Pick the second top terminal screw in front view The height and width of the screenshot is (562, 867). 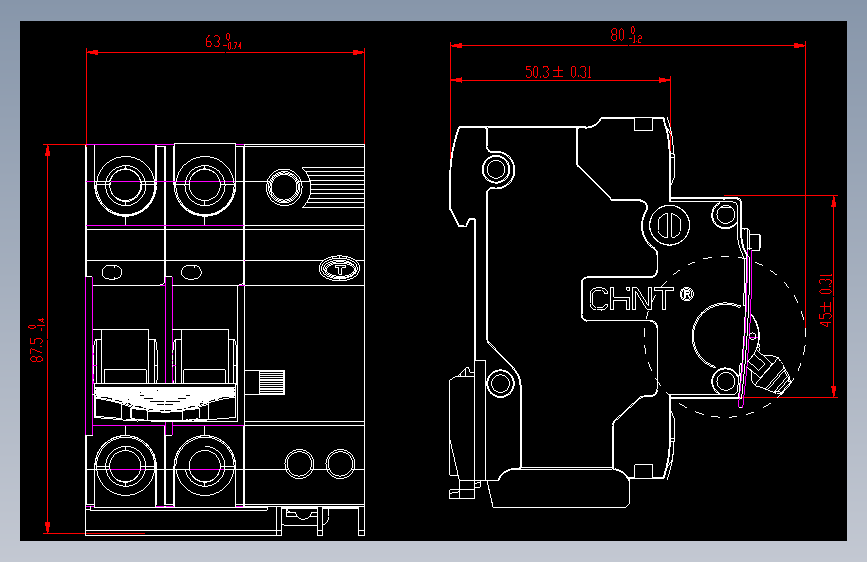205,185
